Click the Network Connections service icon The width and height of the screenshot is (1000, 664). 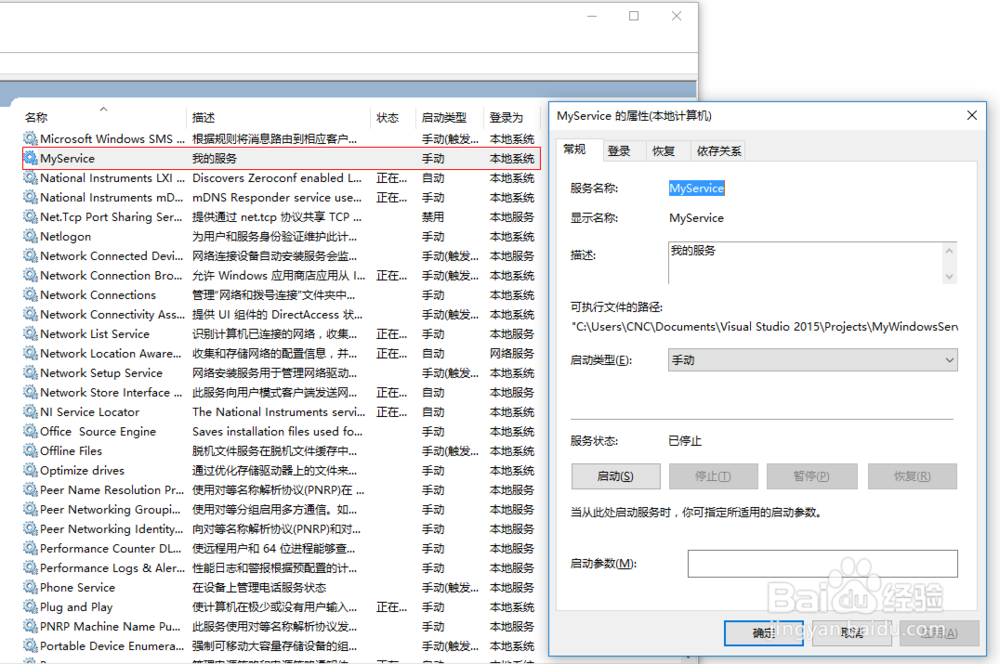tap(29, 294)
